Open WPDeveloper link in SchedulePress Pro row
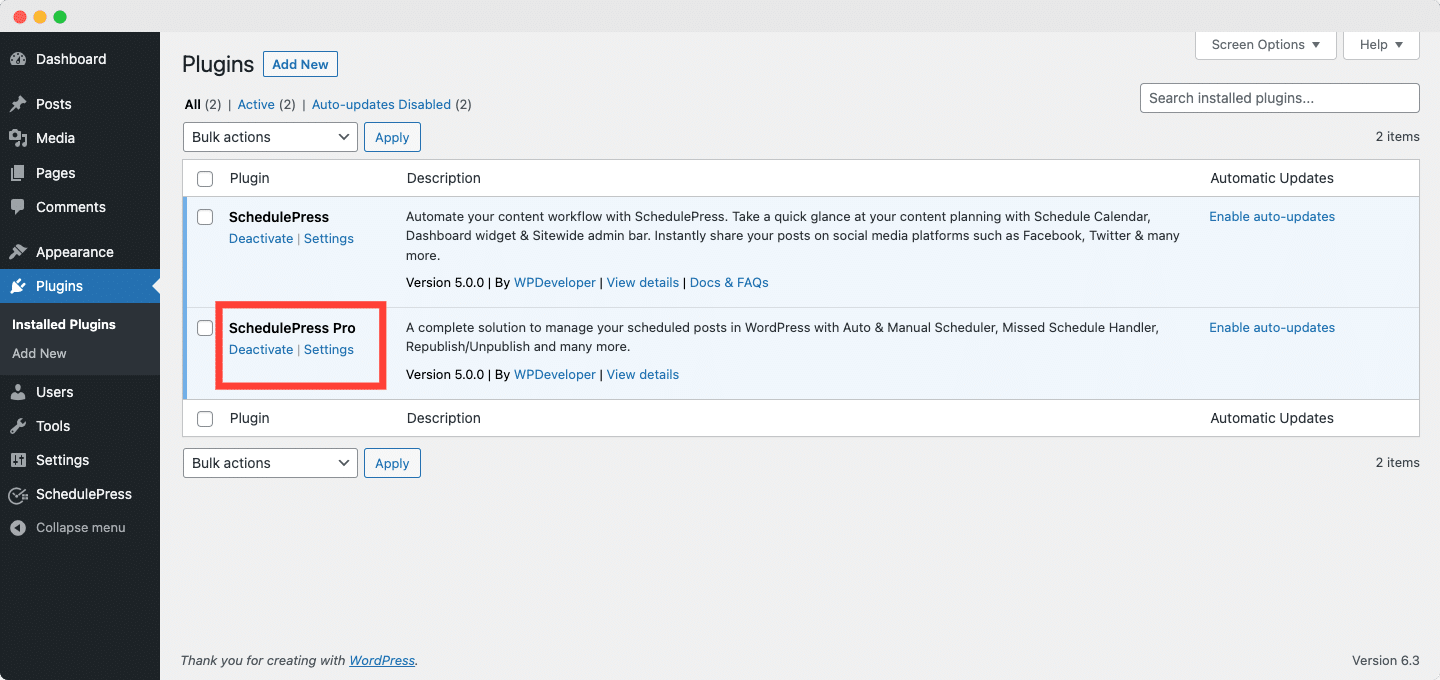Viewport: 1440px width, 680px height. (555, 374)
